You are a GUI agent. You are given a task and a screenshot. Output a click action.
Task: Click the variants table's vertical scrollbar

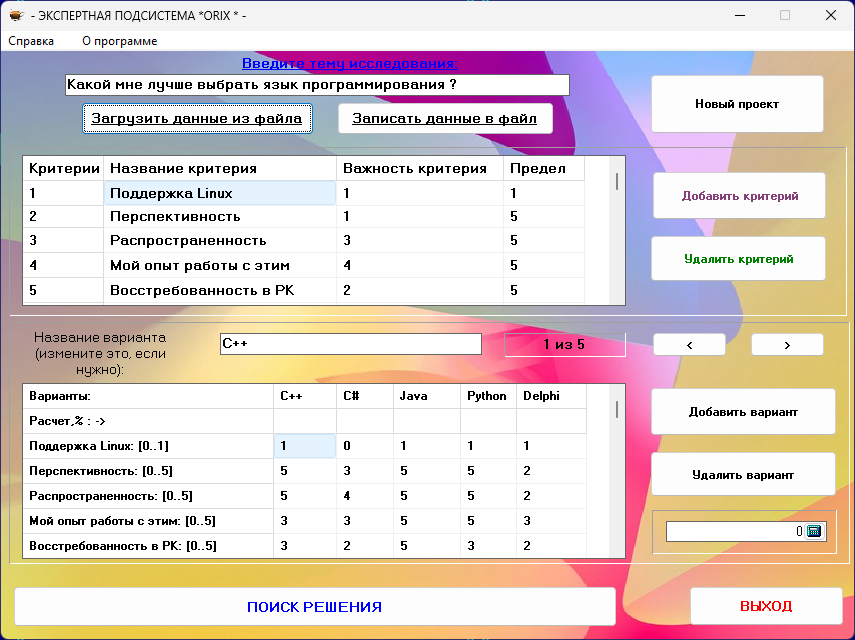(x=617, y=471)
